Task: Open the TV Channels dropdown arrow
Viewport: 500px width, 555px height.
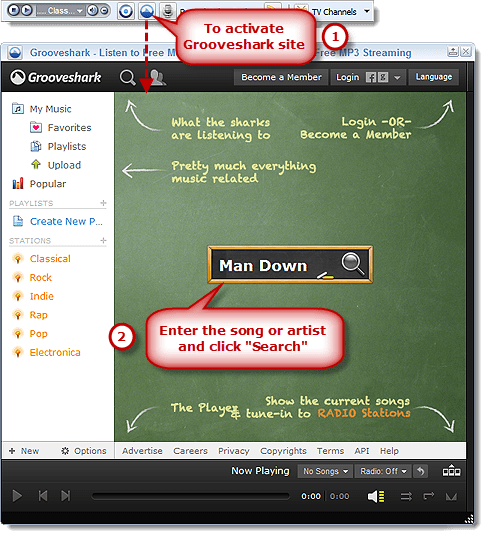Action: pyautogui.click(x=367, y=11)
